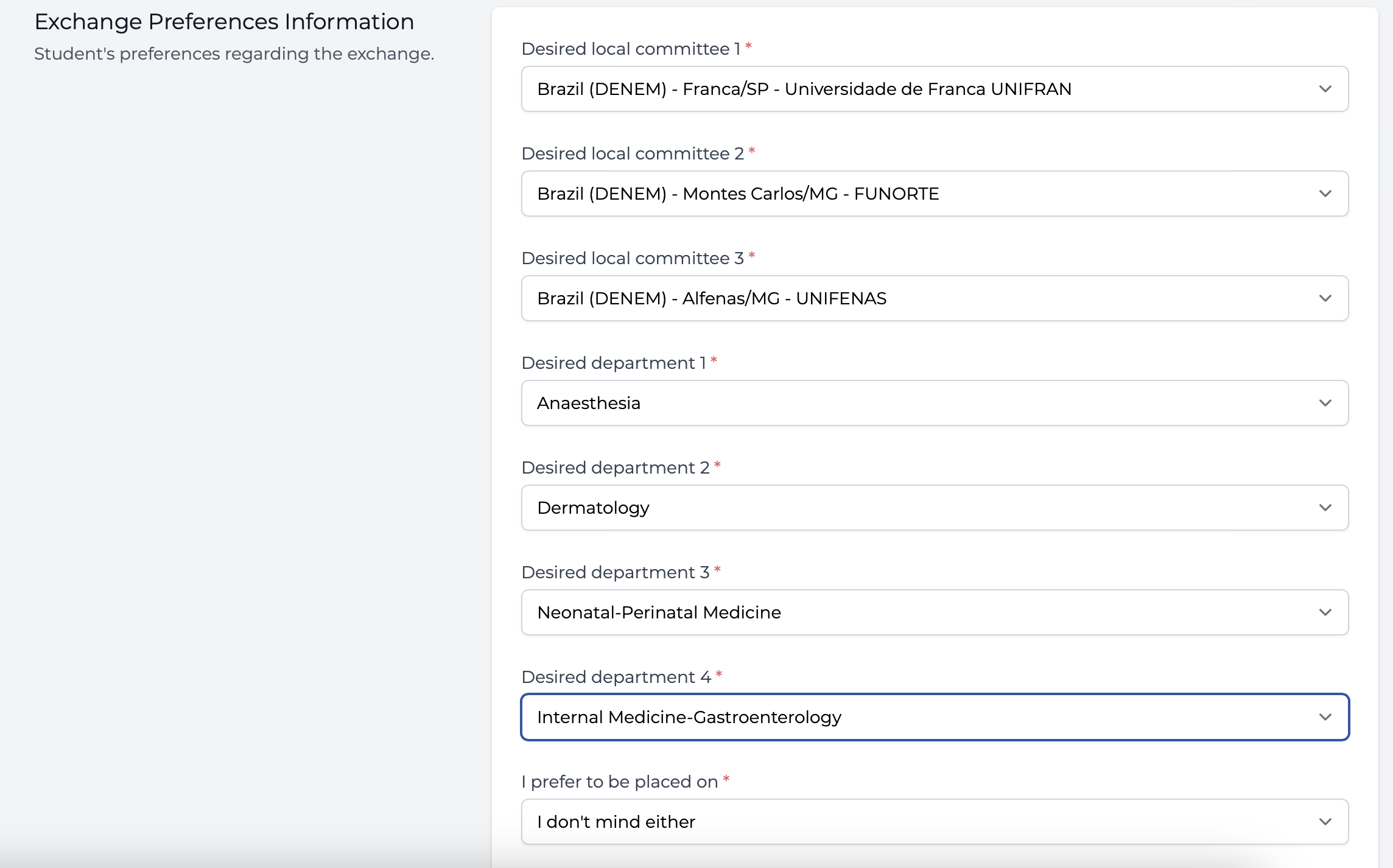Open the Desired department 2 Dermatology dropdown

(935, 508)
